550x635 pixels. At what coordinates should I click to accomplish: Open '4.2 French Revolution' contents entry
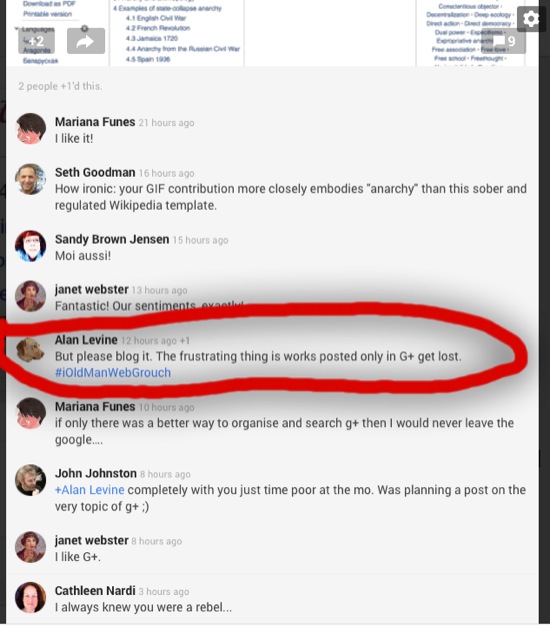click(158, 28)
